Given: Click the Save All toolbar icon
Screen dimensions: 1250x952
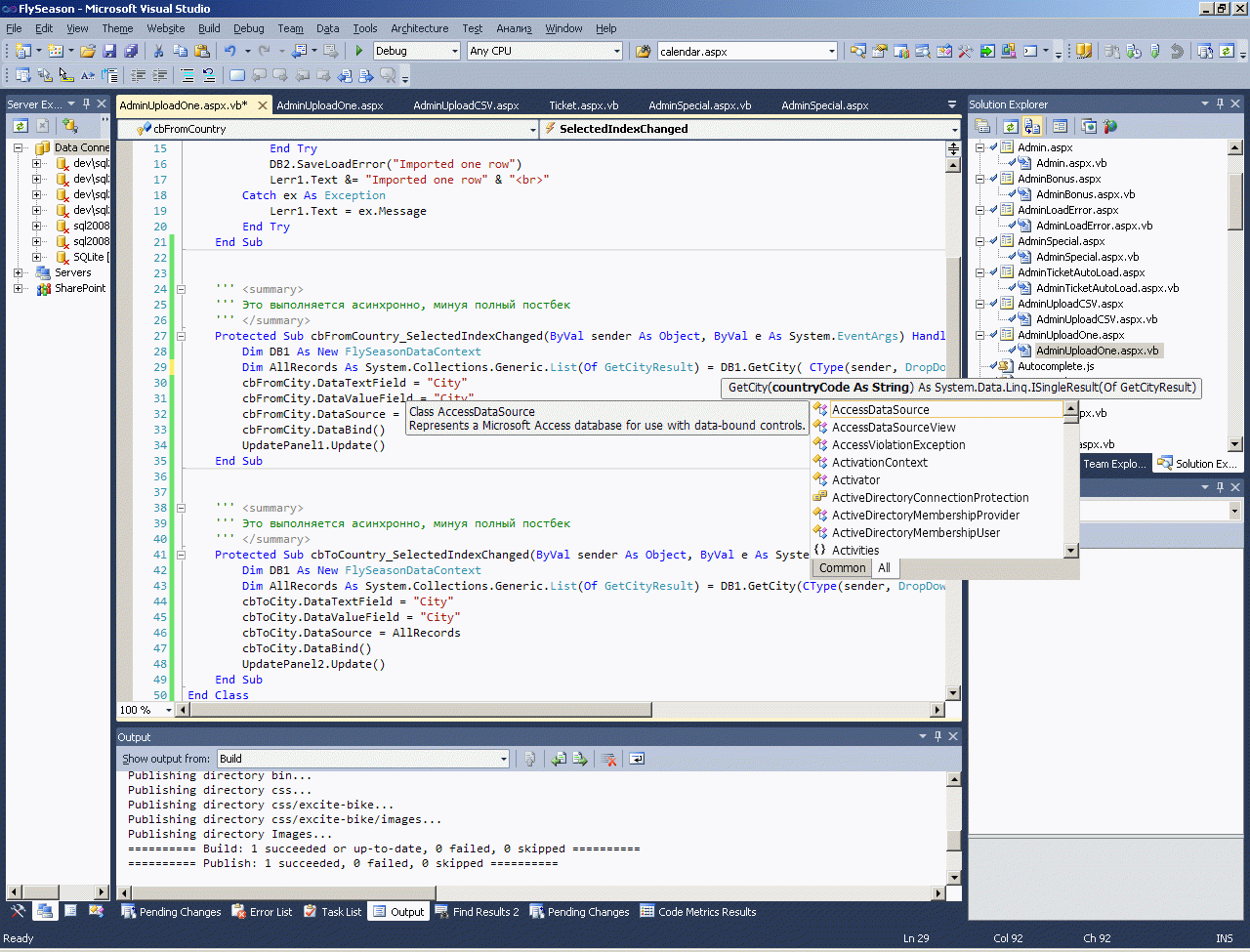Looking at the screenshot, I should [x=130, y=51].
